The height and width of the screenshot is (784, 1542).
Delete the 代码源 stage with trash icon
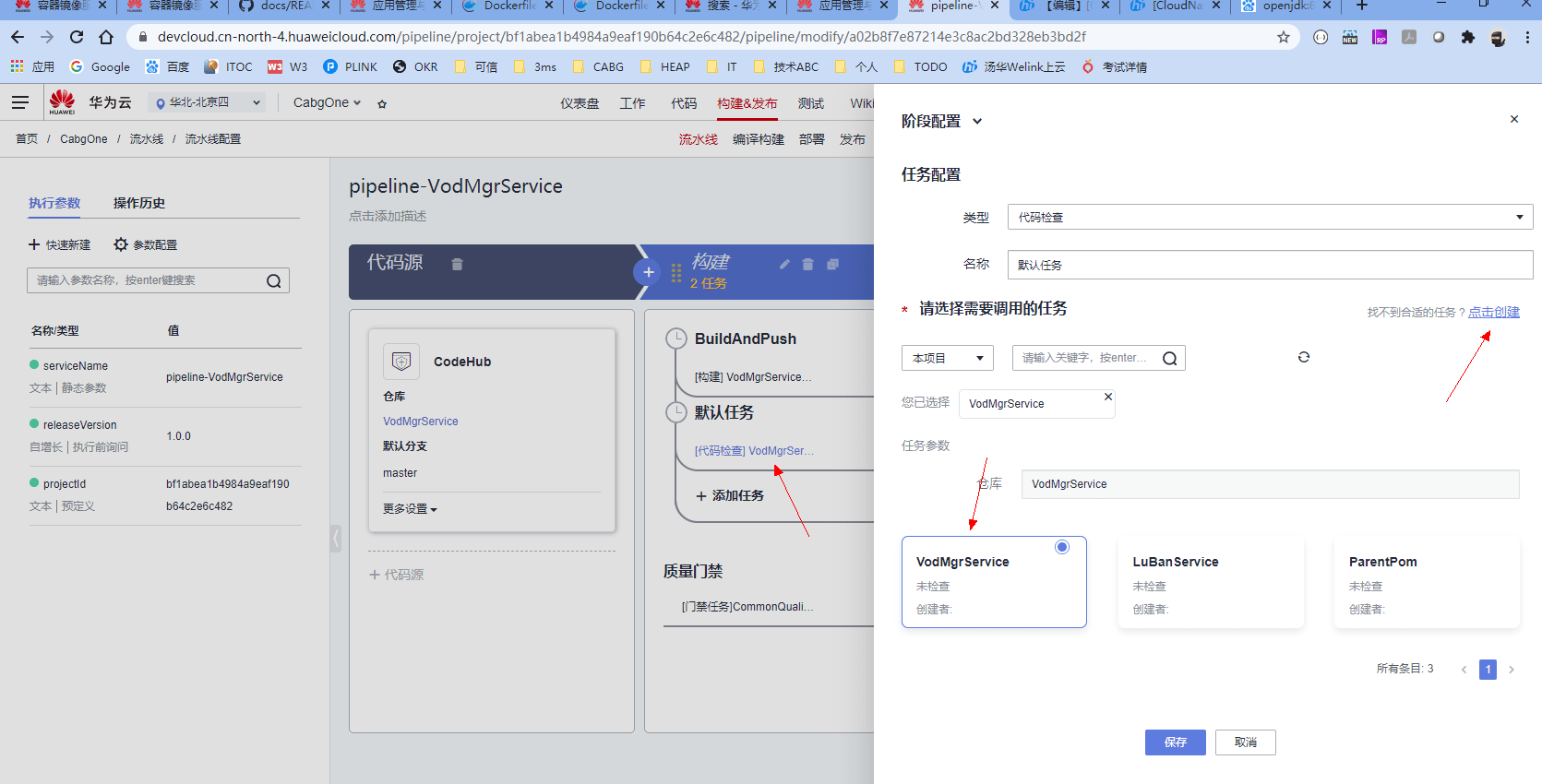[x=457, y=264]
